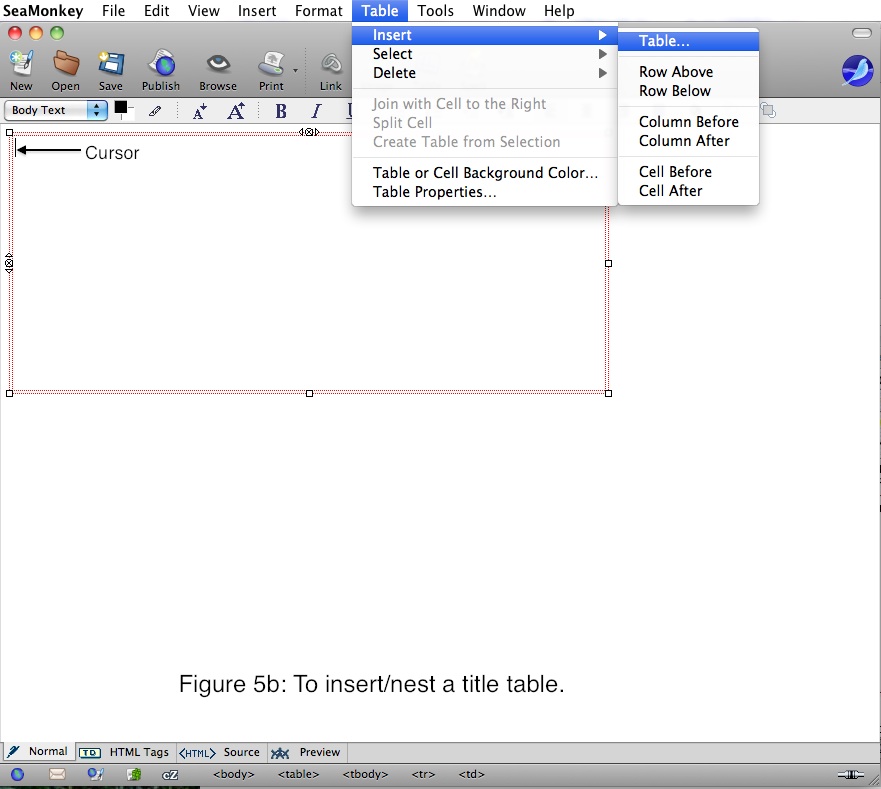Viewport: 881px width, 789px height.
Task: Open the Mail envelope icon in status bar
Action: 57,774
